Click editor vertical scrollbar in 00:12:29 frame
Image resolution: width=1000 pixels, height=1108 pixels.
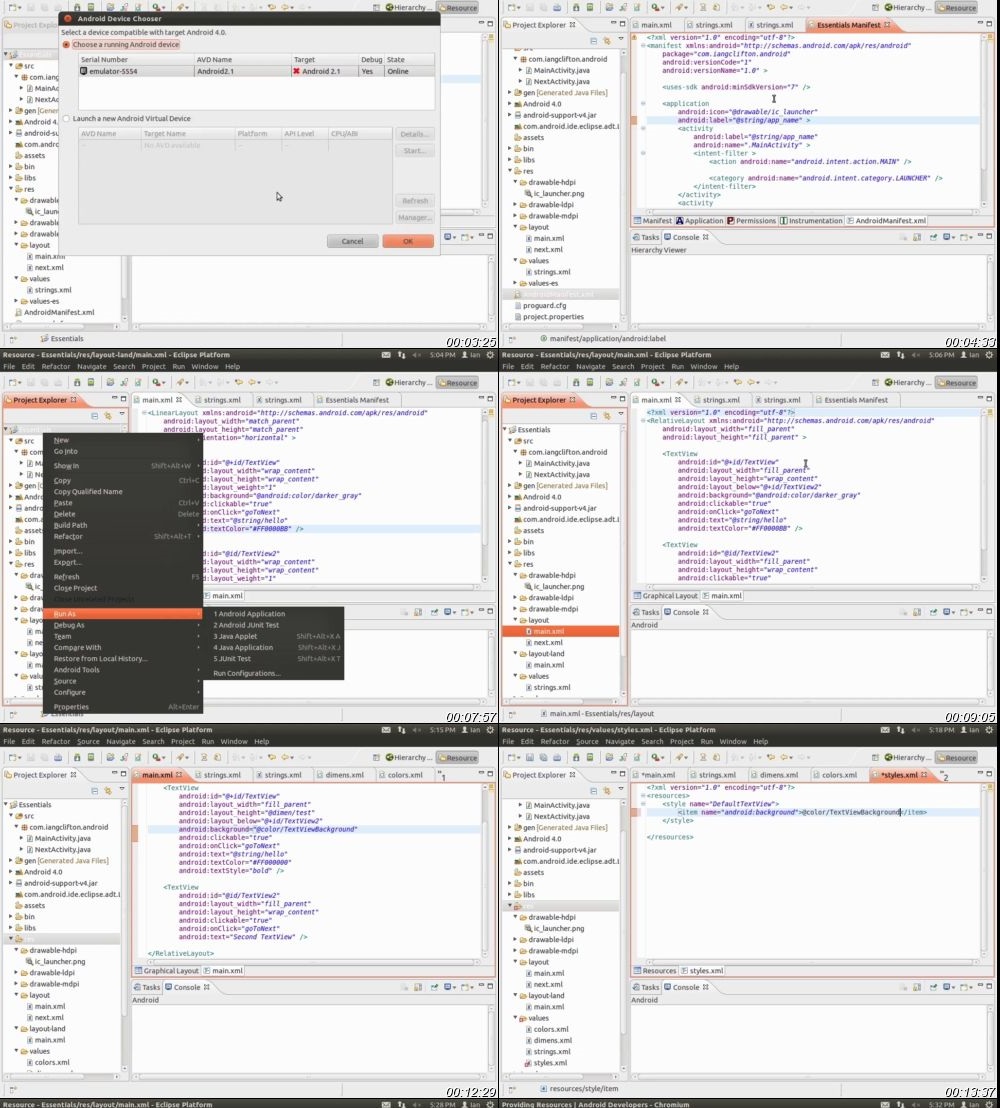click(485, 871)
